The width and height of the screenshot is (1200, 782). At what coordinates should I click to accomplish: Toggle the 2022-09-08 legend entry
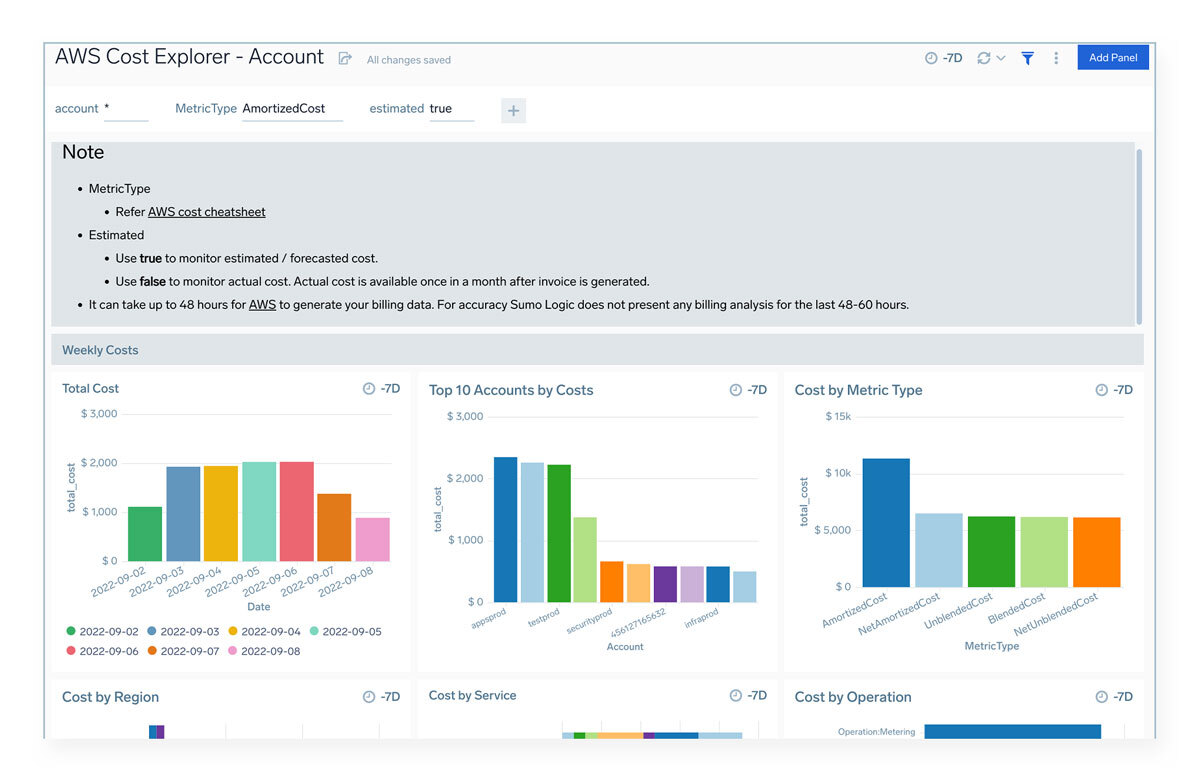tap(264, 651)
